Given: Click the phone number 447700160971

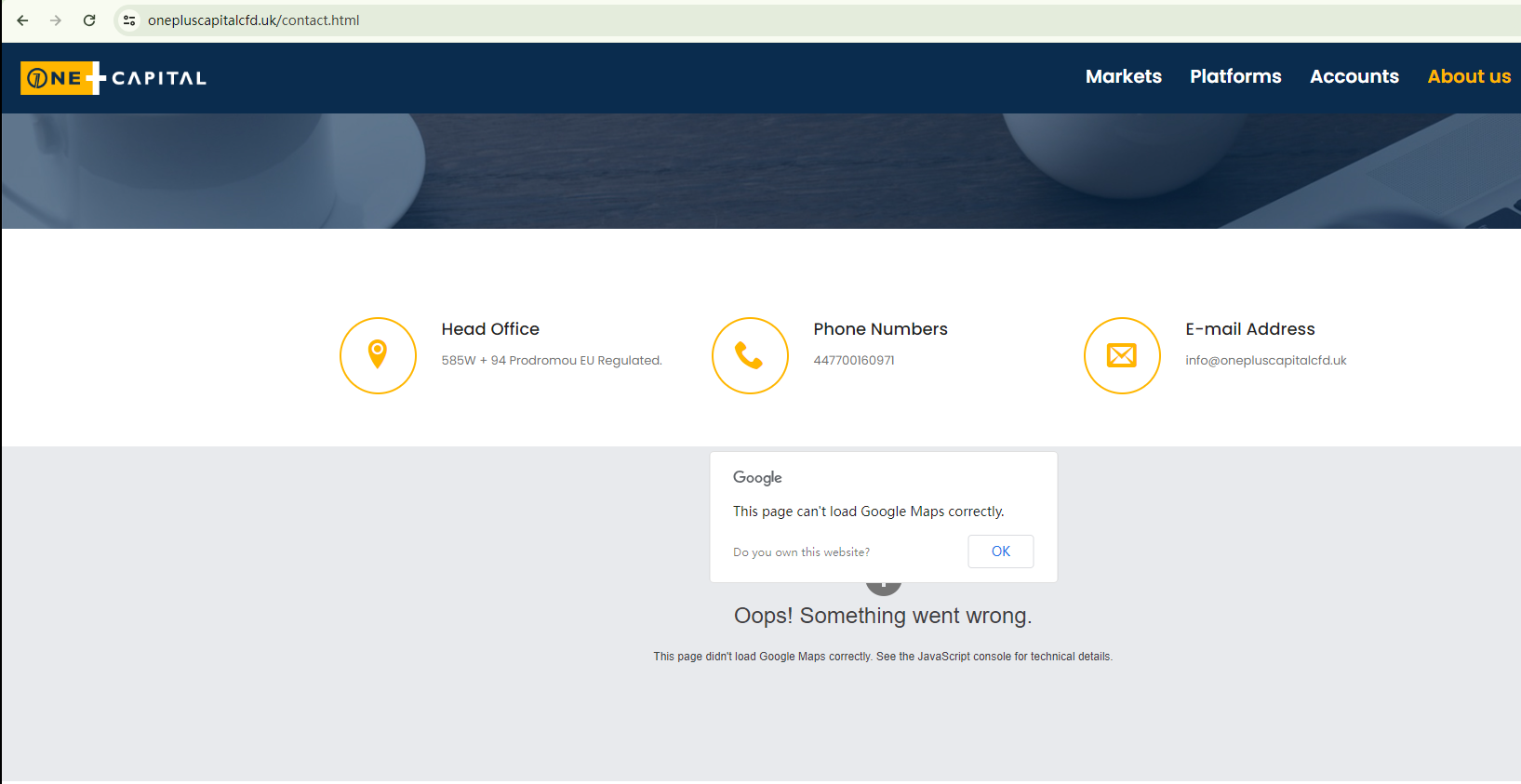Looking at the screenshot, I should pos(853,361).
